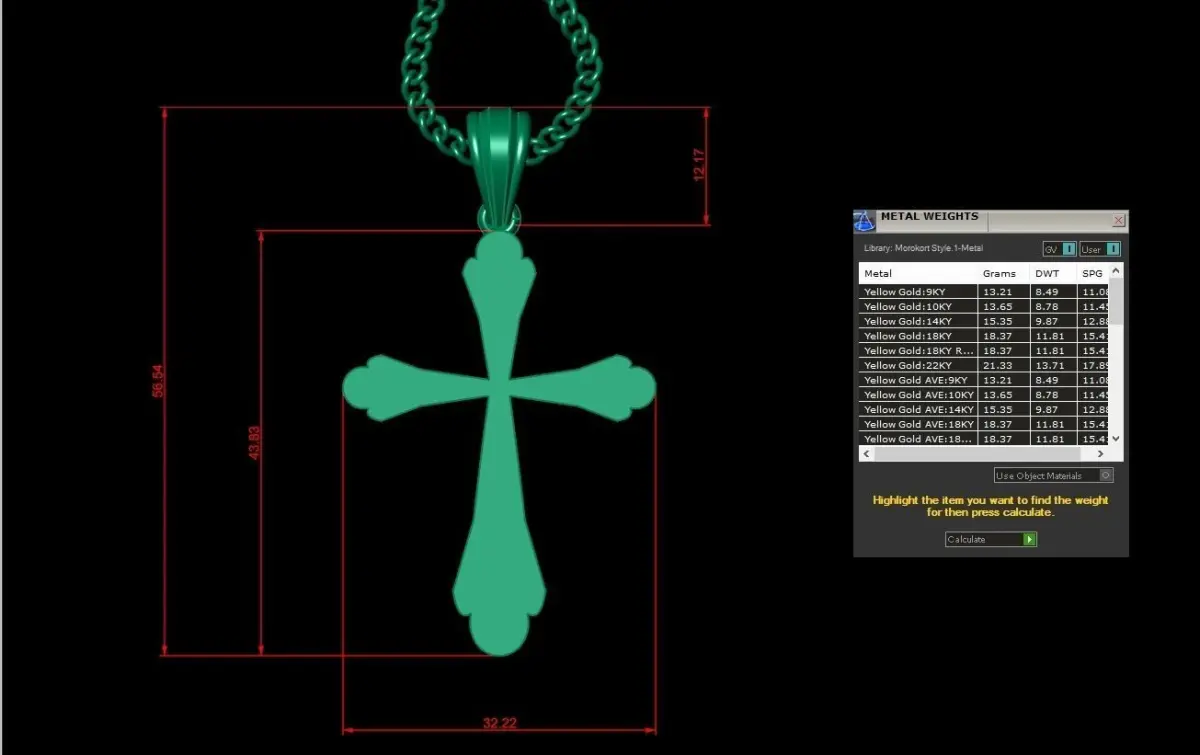Sort by the Grams column header

click(x=1004, y=273)
